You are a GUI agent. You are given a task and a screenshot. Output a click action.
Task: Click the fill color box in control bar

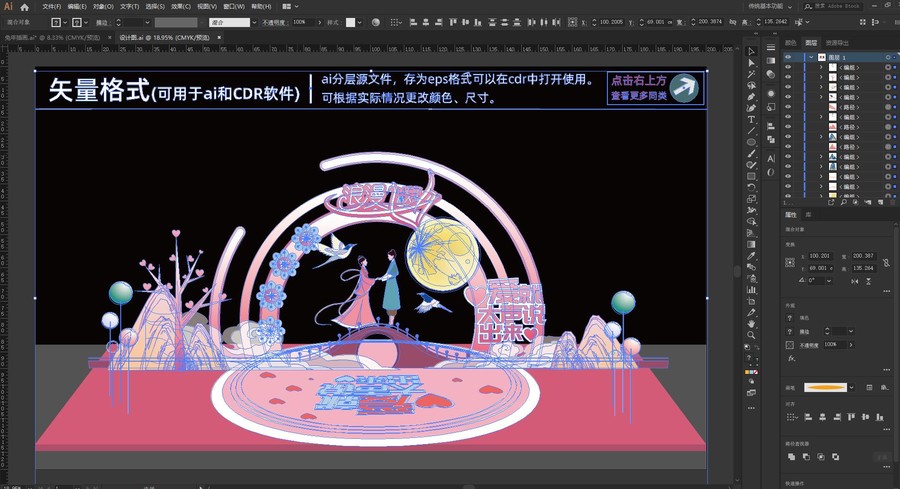tap(56, 22)
